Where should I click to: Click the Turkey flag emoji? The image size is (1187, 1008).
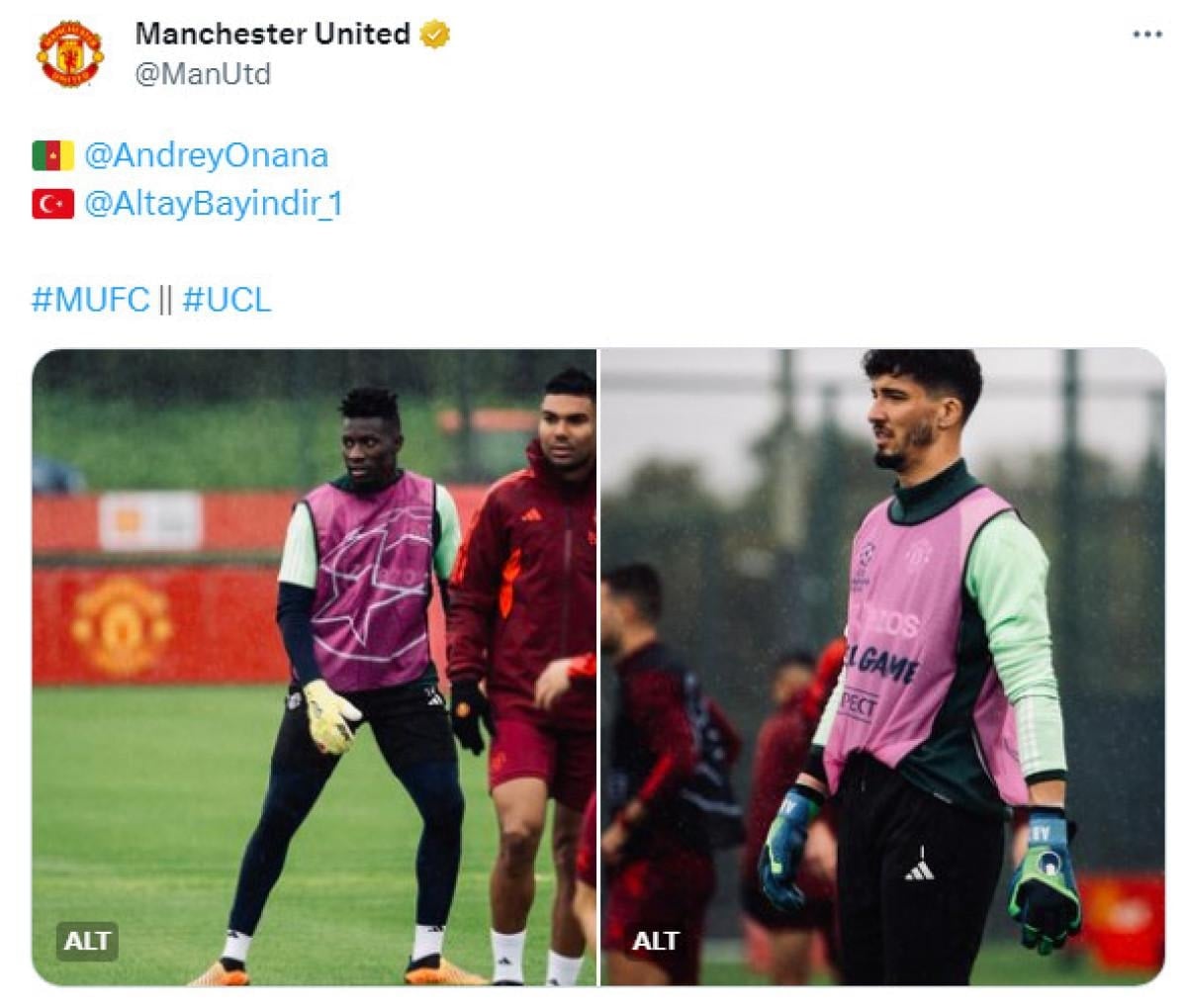[52, 205]
